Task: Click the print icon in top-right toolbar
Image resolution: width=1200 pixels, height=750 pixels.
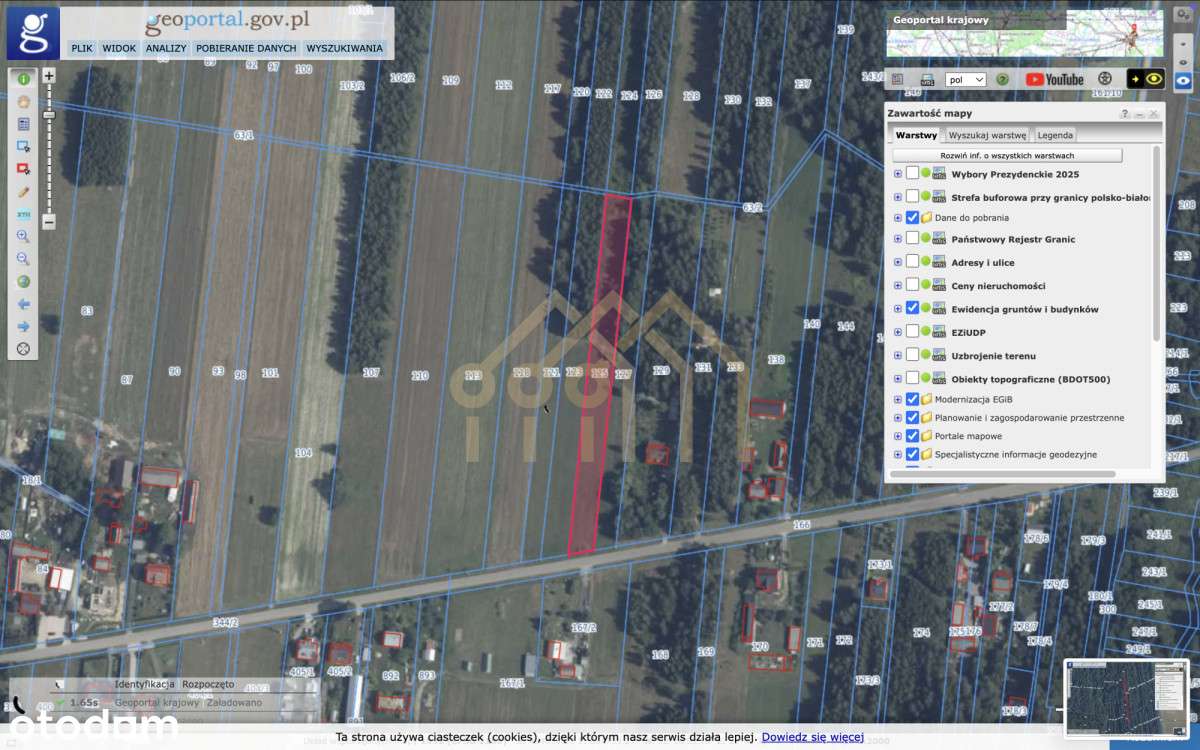Action: [927, 79]
